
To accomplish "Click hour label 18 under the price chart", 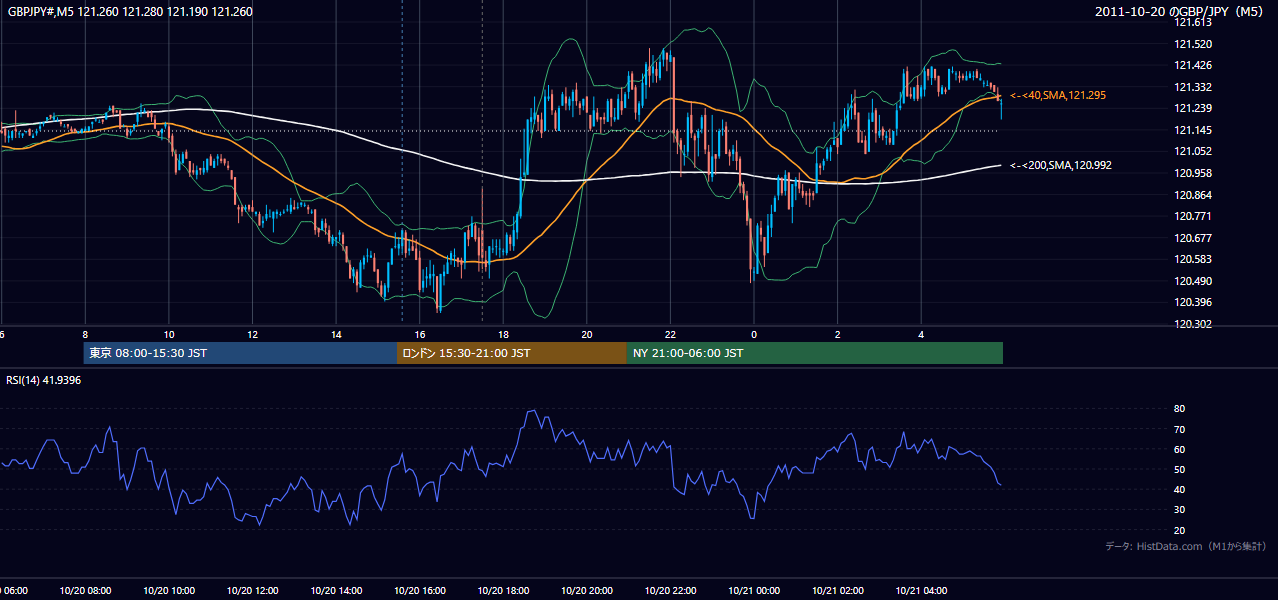I will pyautogui.click(x=503, y=335).
